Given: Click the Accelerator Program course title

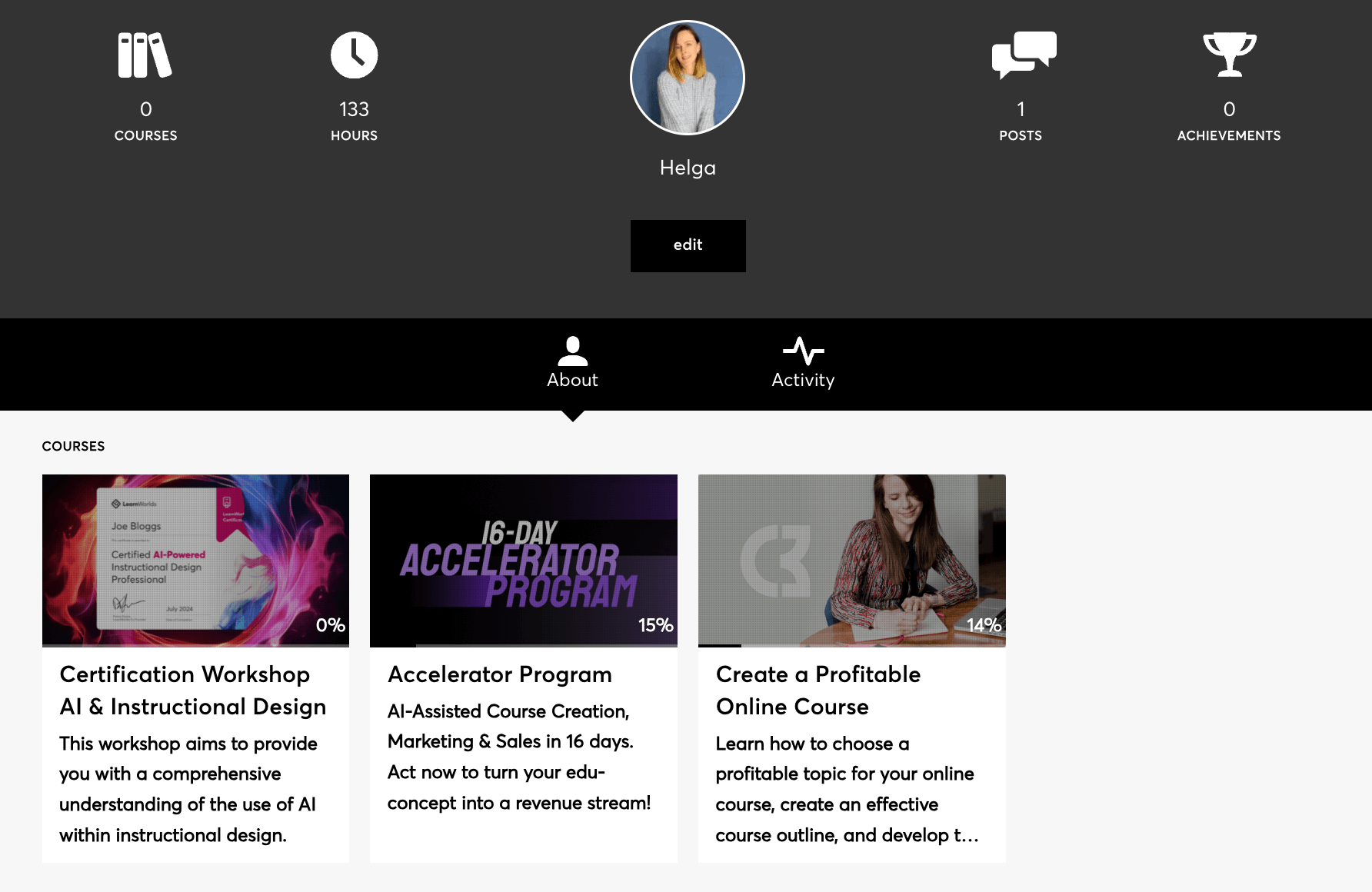Looking at the screenshot, I should point(500,674).
